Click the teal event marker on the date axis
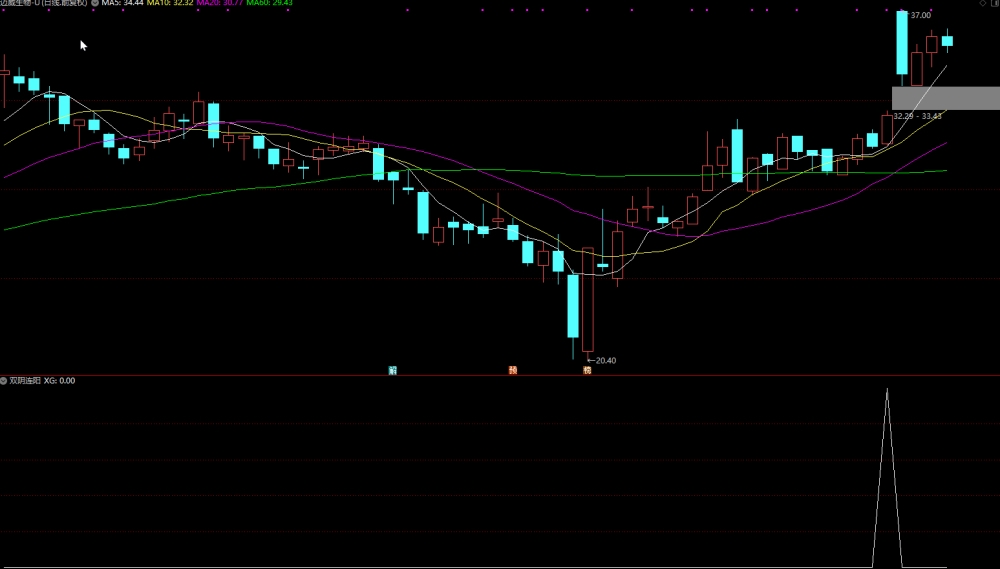Screen dimensions: 1000x569 click(393, 371)
